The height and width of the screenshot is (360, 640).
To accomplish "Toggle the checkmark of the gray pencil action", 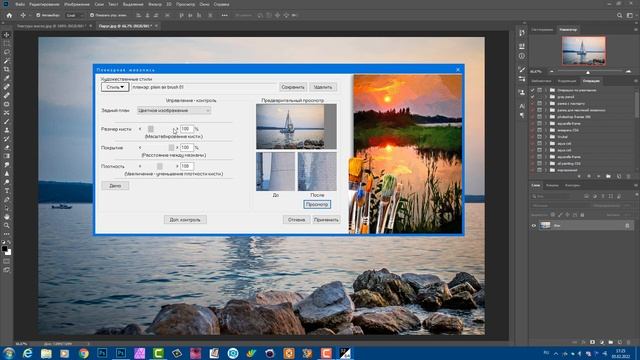I will [532, 97].
